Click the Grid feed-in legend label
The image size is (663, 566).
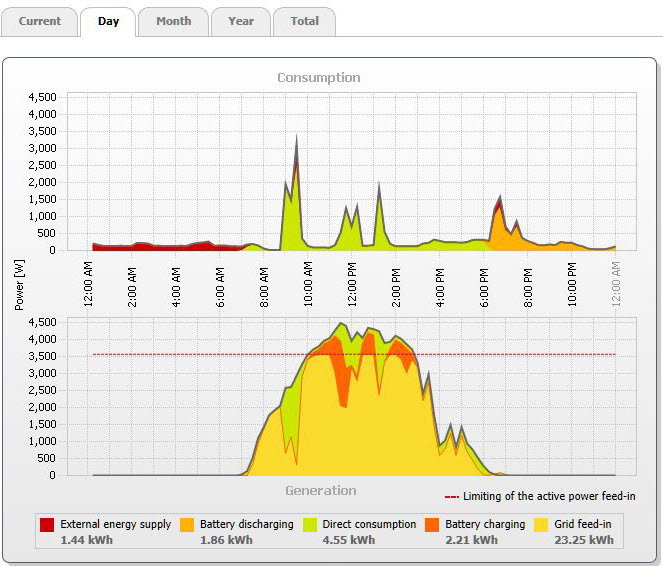pyautogui.click(x=584, y=524)
